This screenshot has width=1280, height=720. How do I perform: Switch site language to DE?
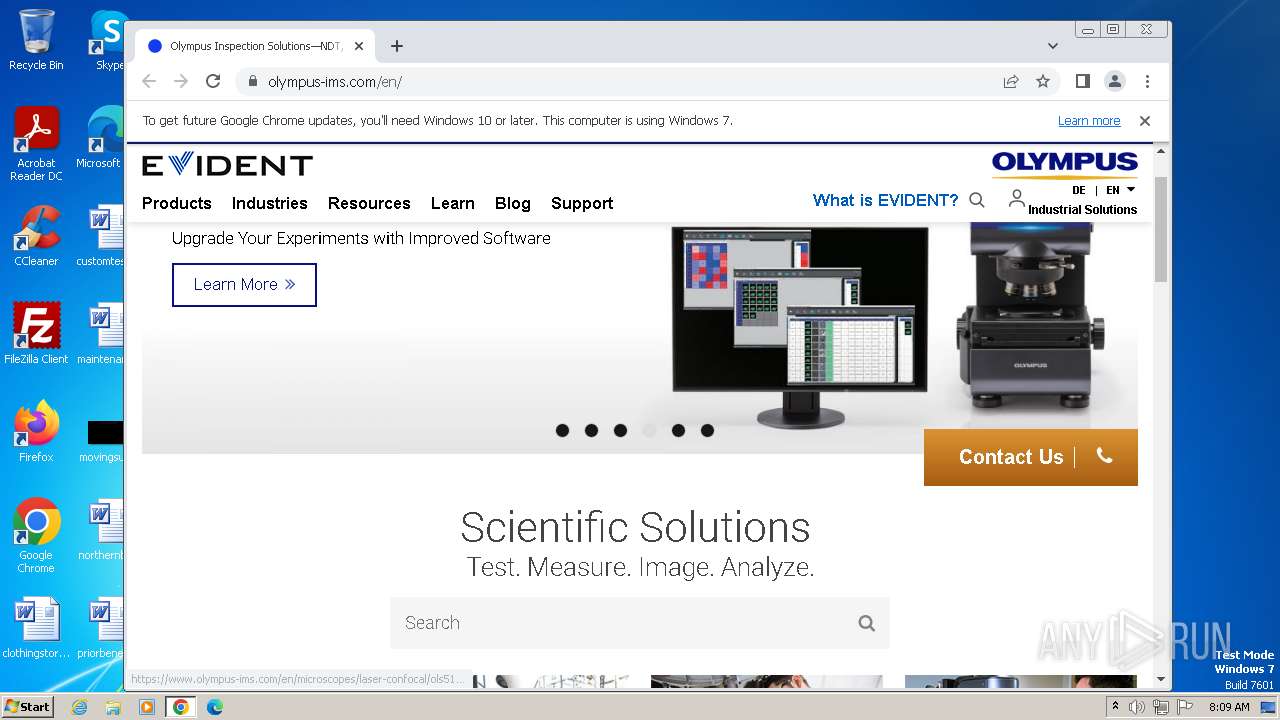[1079, 190]
